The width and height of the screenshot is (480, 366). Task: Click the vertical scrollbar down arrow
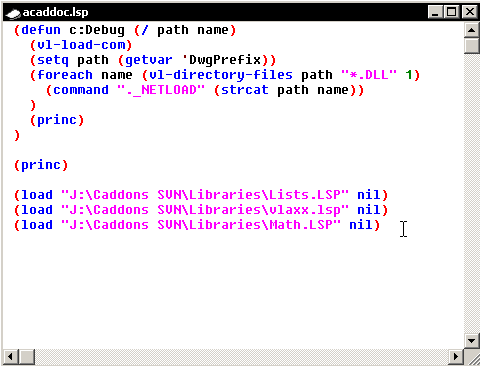pos(471,341)
